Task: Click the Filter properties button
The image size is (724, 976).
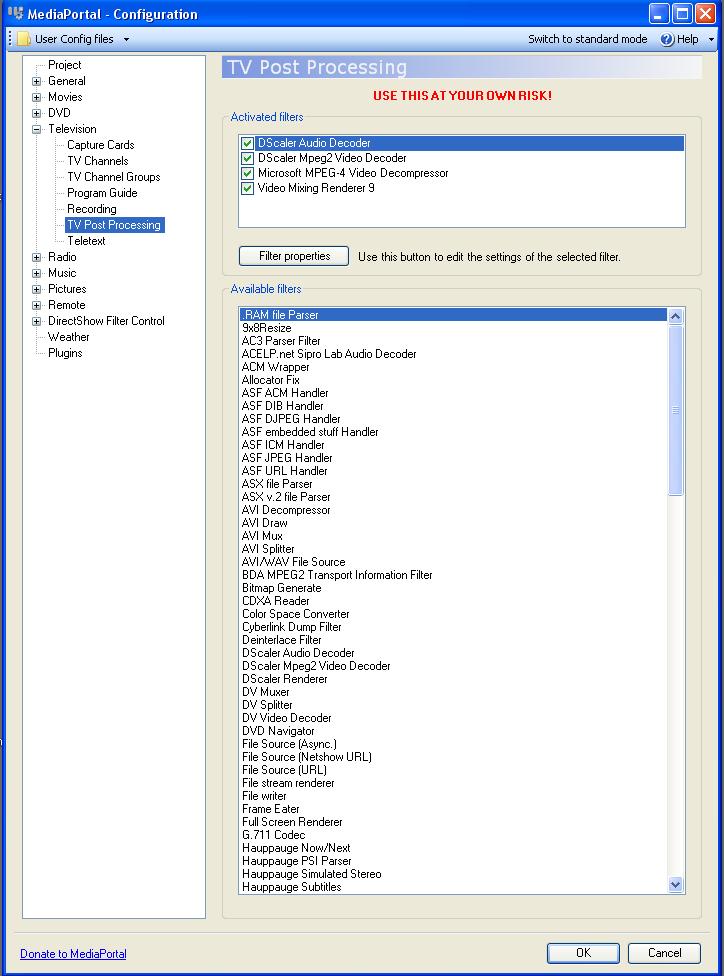Action: [294, 256]
